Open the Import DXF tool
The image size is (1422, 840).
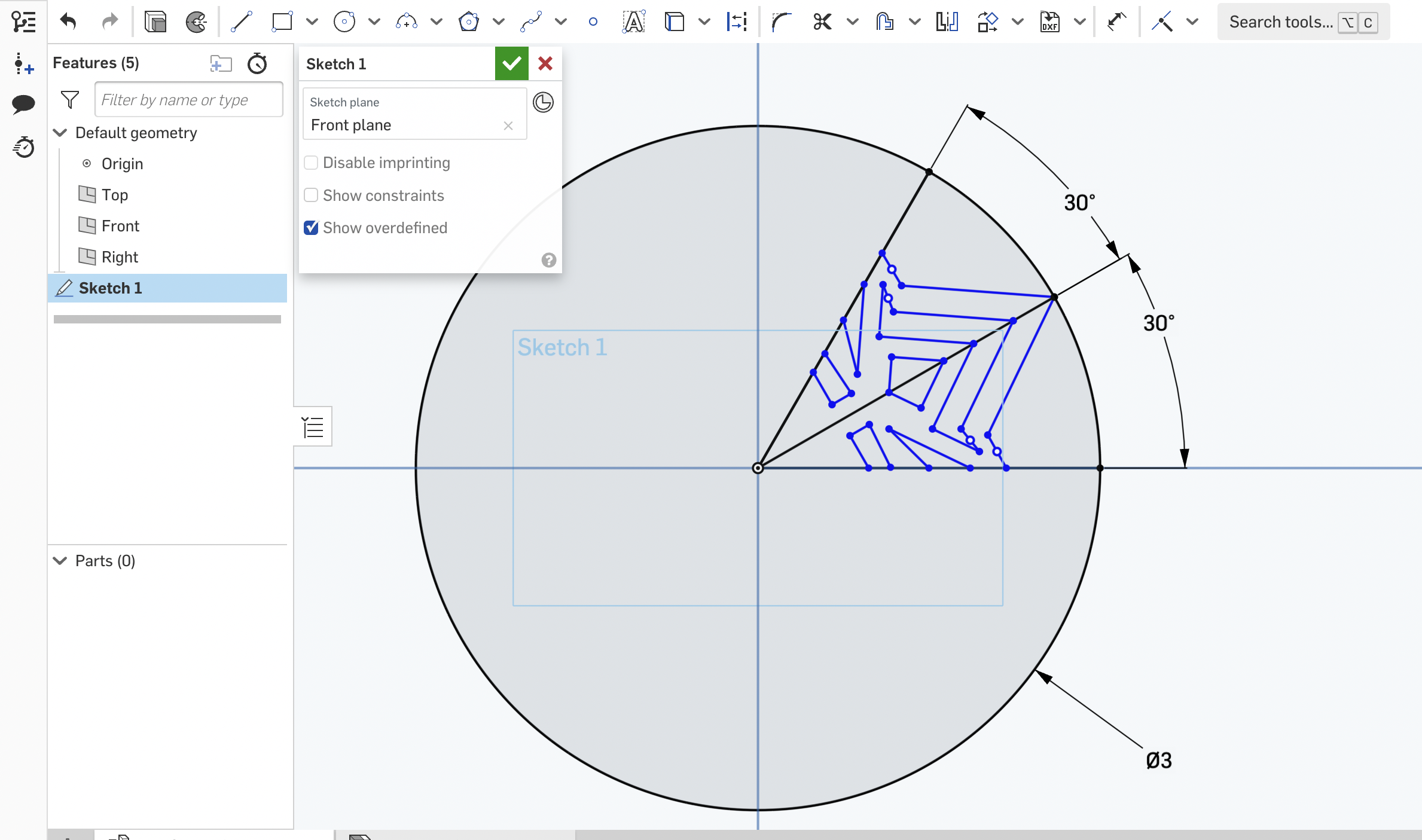click(x=1050, y=22)
